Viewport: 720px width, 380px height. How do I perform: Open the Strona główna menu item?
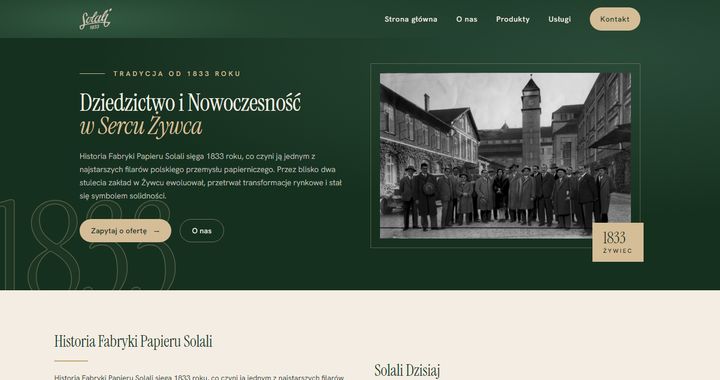point(411,19)
